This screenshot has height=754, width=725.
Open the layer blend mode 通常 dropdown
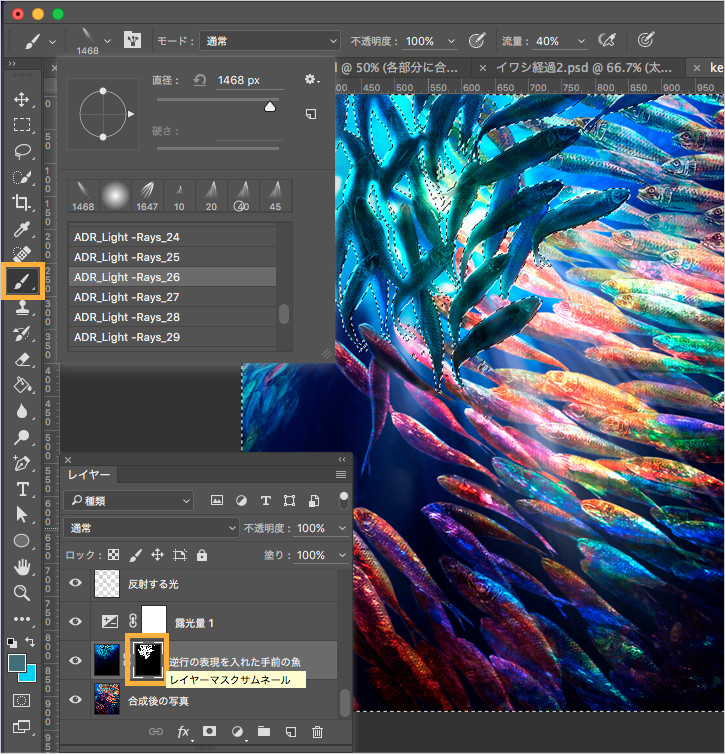151,528
